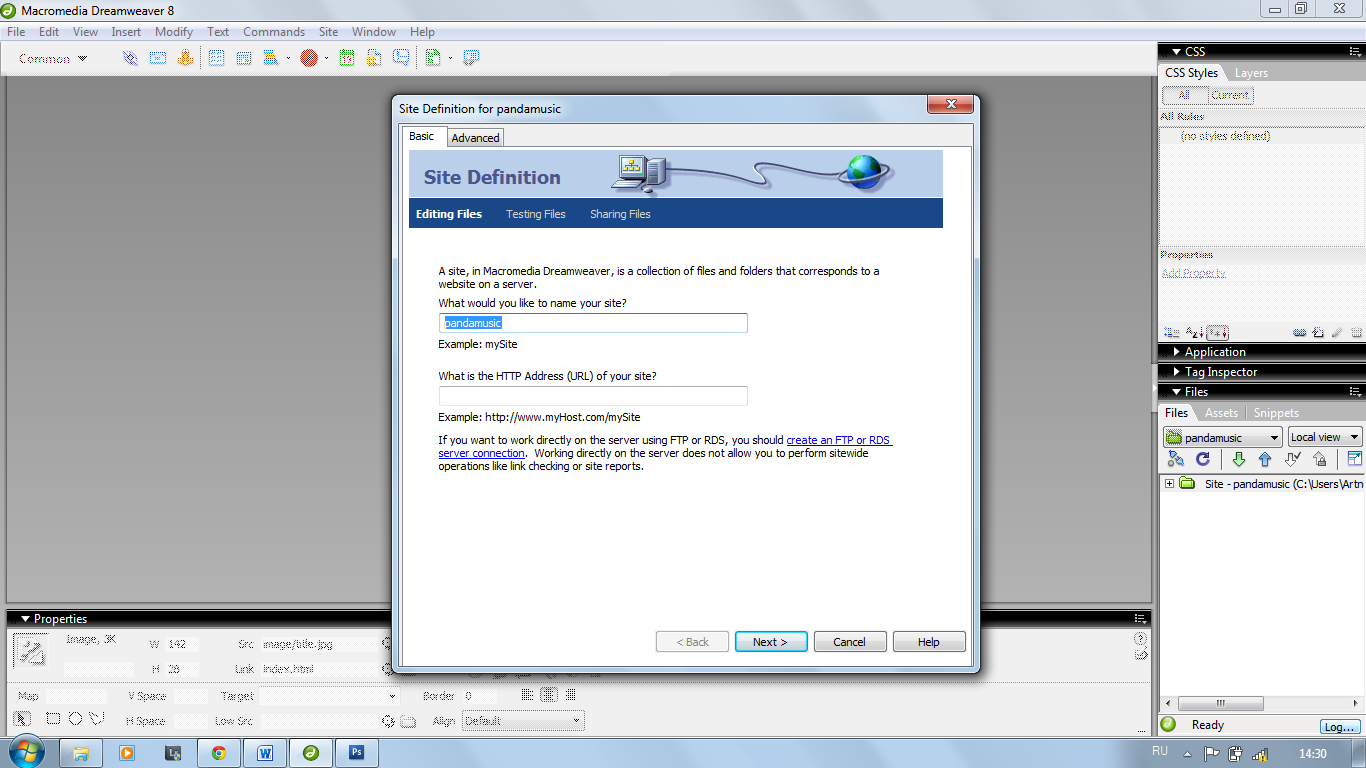Click the browse folder icon next to Low Src
The height and width of the screenshot is (768, 1366).
coord(408,721)
